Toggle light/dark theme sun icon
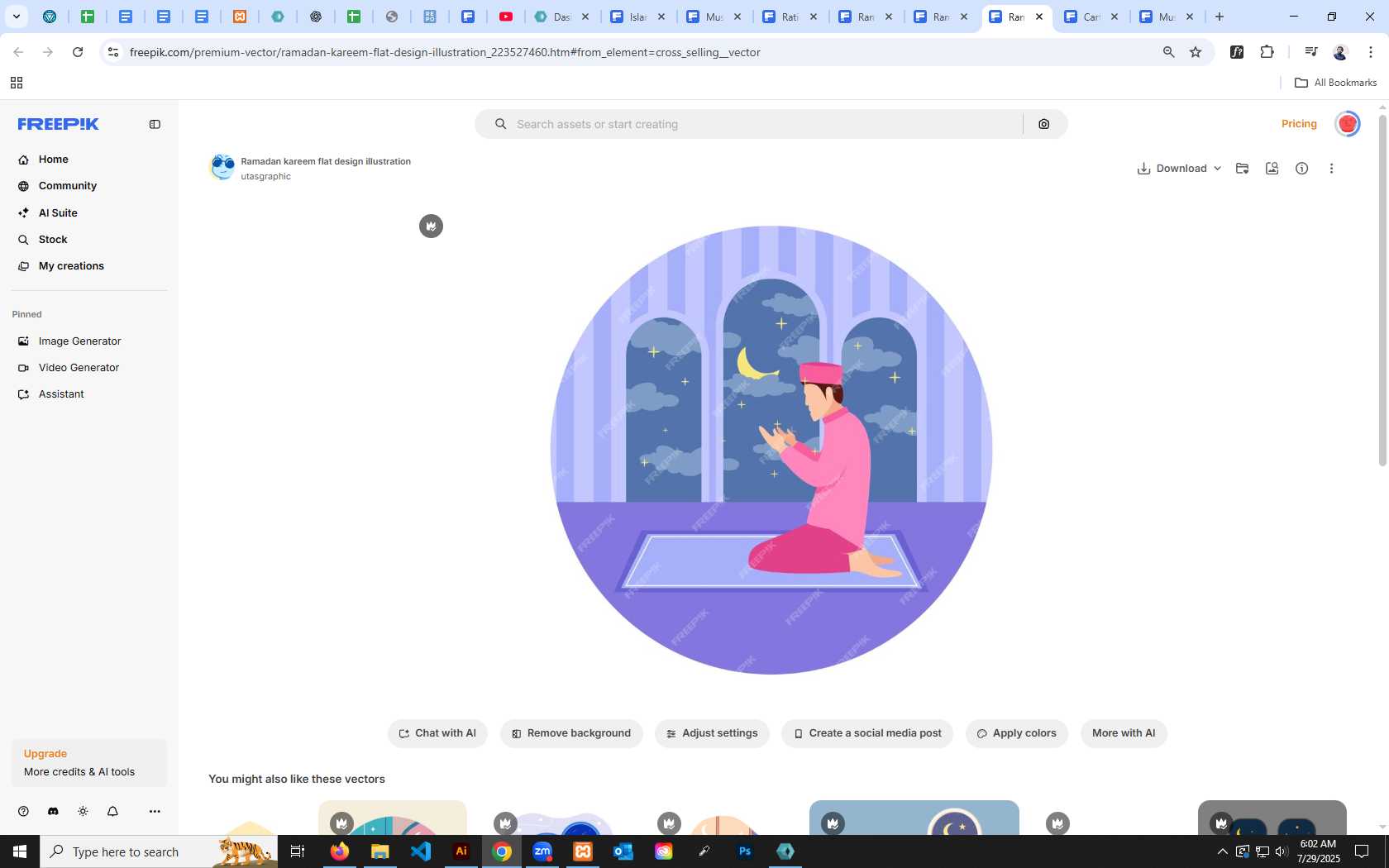The height and width of the screenshot is (868, 1389). (x=83, y=811)
